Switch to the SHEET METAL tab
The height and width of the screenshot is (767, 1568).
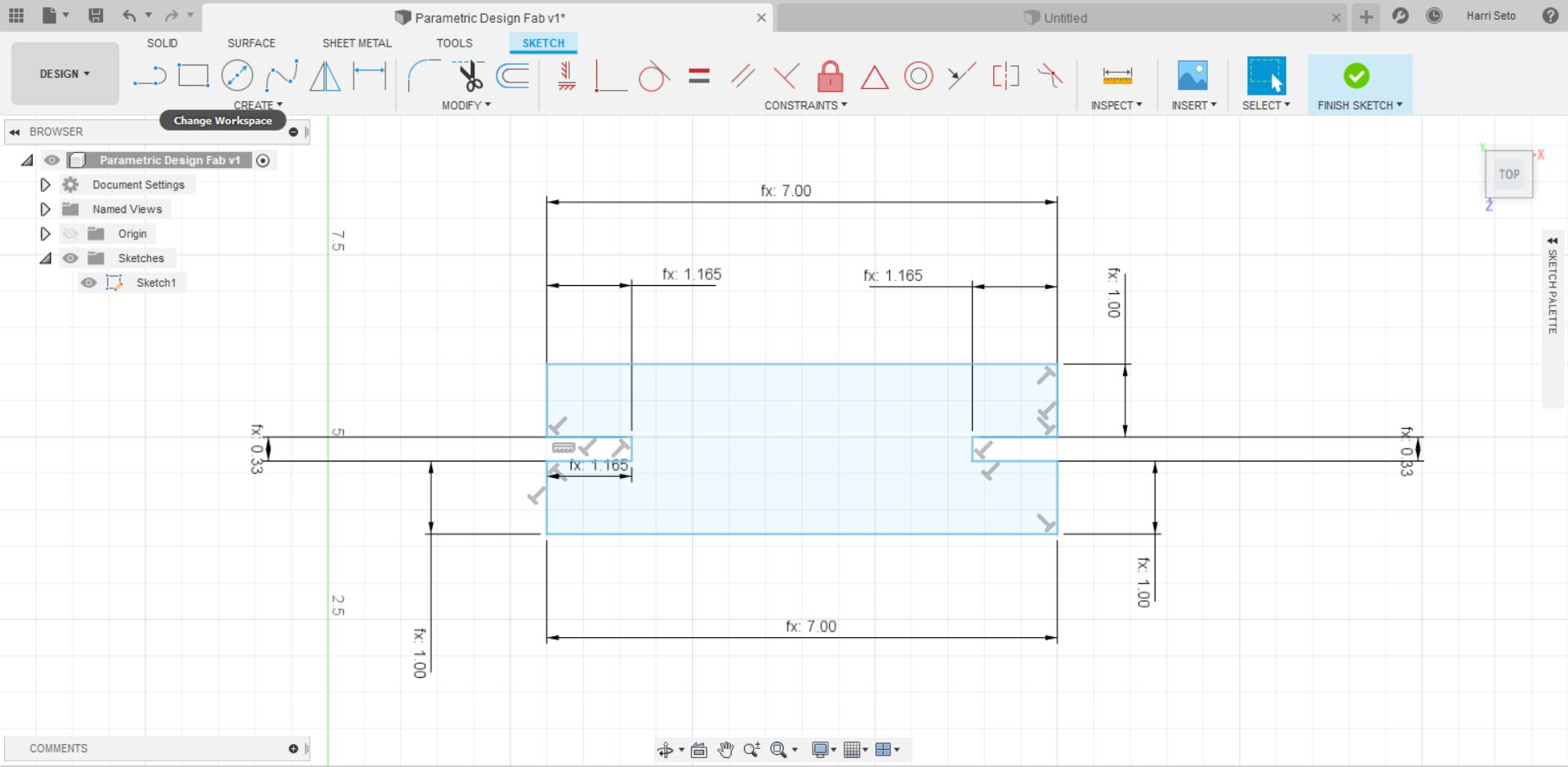(357, 43)
